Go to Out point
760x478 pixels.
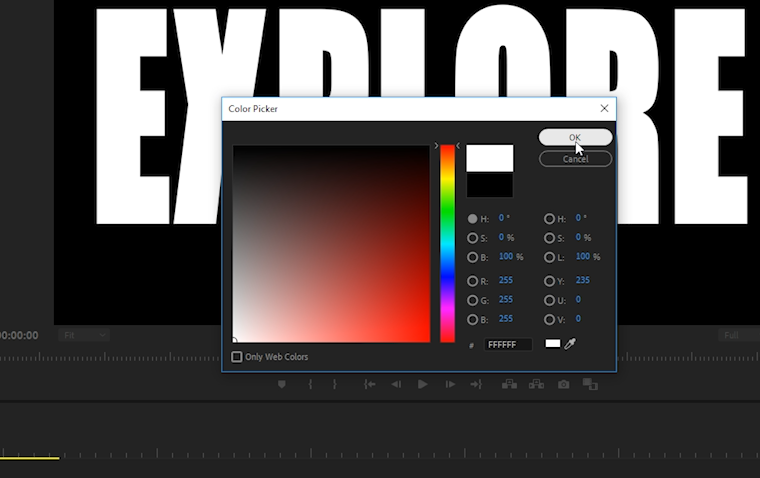tap(476, 384)
